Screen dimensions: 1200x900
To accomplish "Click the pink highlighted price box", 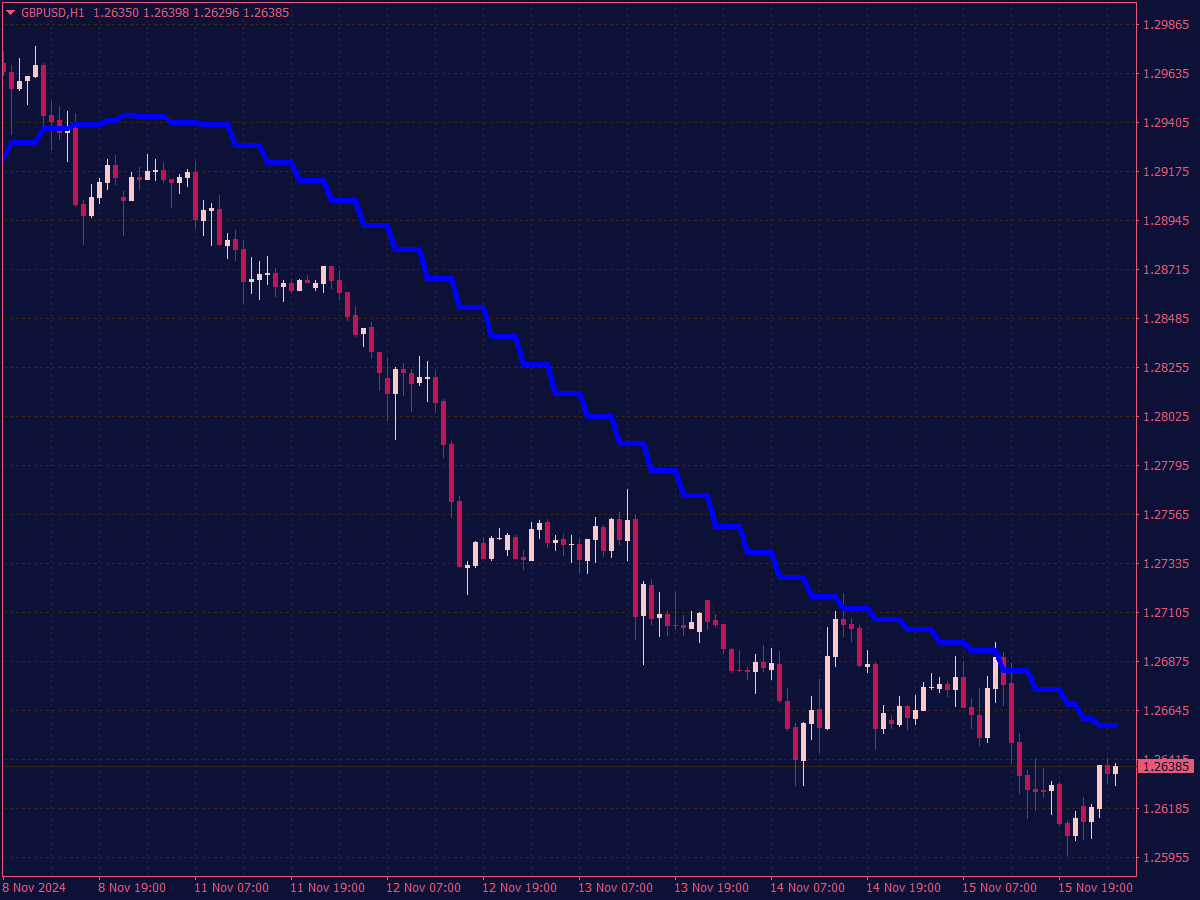I will 1168,766.
